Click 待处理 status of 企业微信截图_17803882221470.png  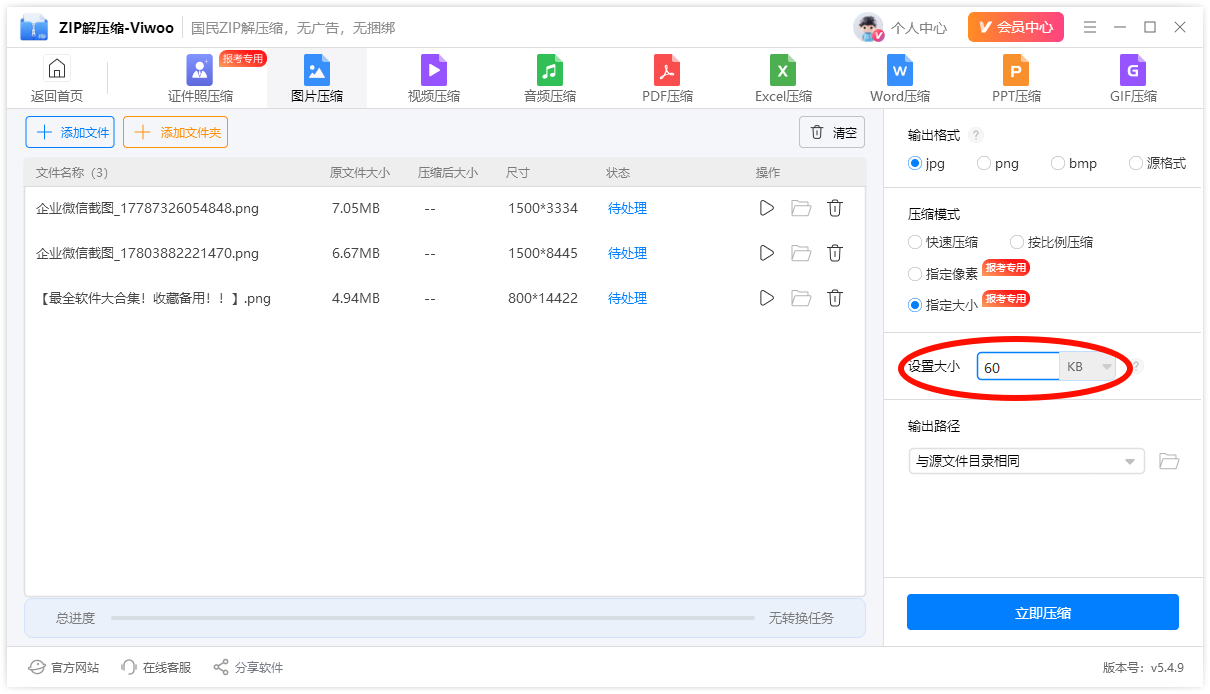click(x=627, y=253)
